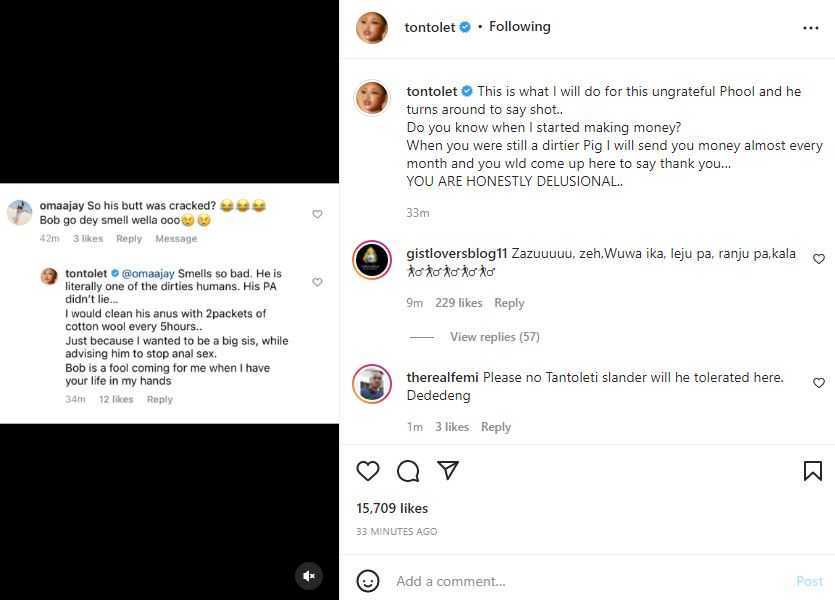The image size is (835, 600).
Task: View 229 likes on gistloversblog11's comment
Action: (458, 303)
